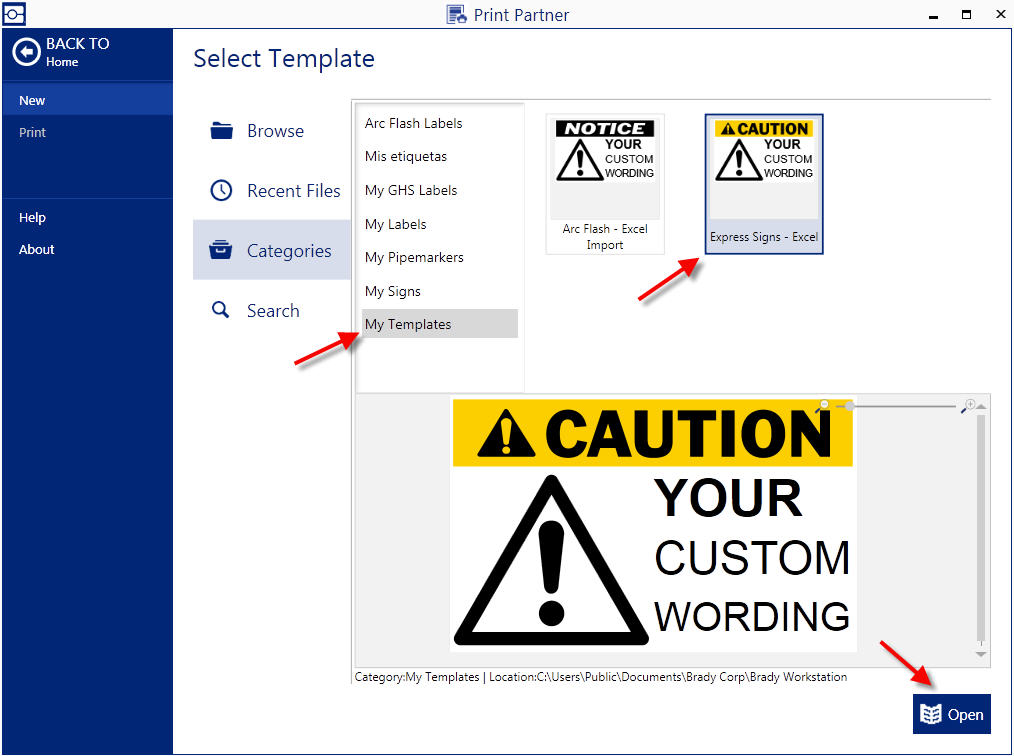Image resolution: width=1014 pixels, height=756 pixels.
Task: Select the Arc Flash - Excel Import template
Action: point(604,184)
